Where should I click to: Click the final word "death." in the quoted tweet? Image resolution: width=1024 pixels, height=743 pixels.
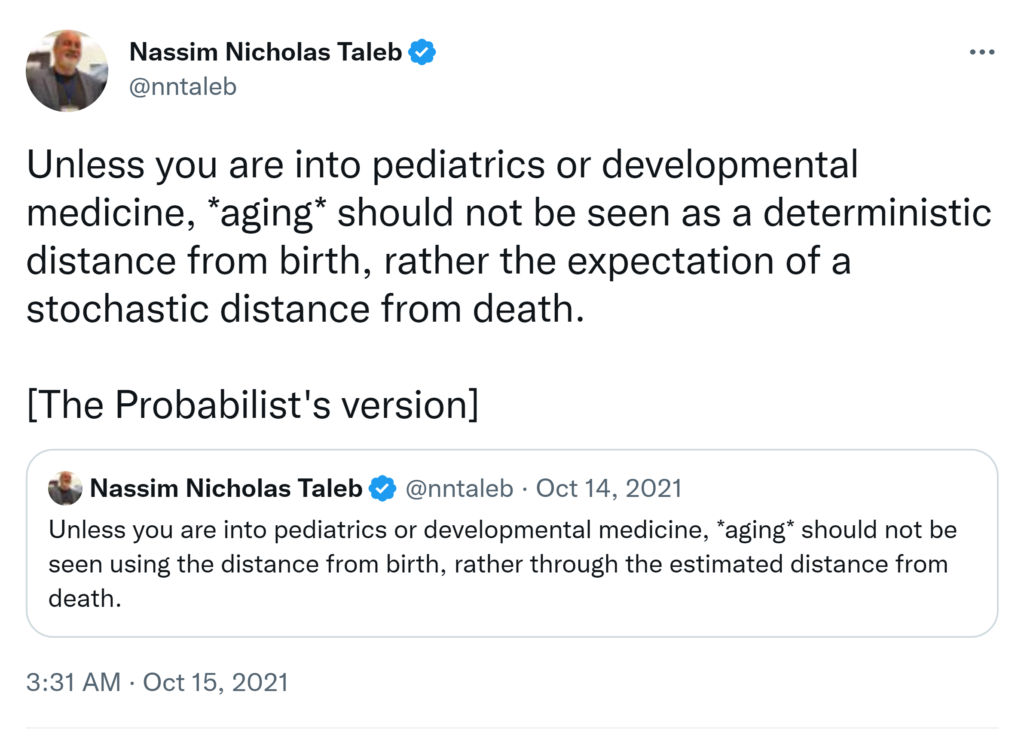(x=84, y=601)
